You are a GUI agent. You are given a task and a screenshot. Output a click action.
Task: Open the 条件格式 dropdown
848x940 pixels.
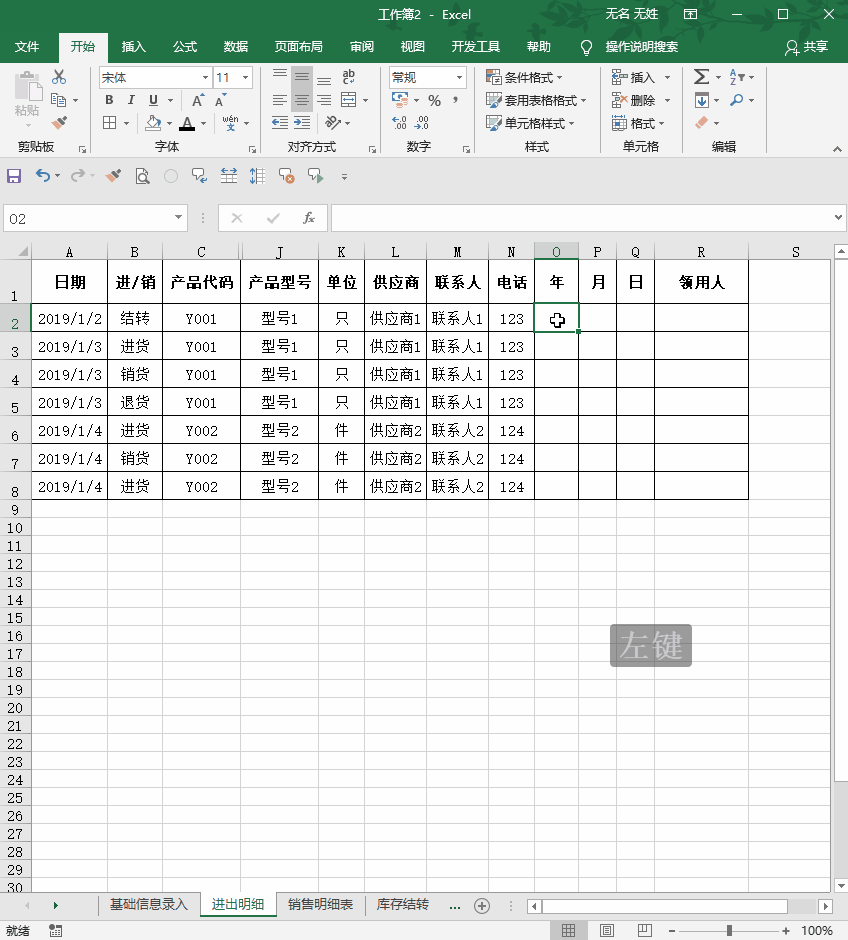tap(524, 77)
